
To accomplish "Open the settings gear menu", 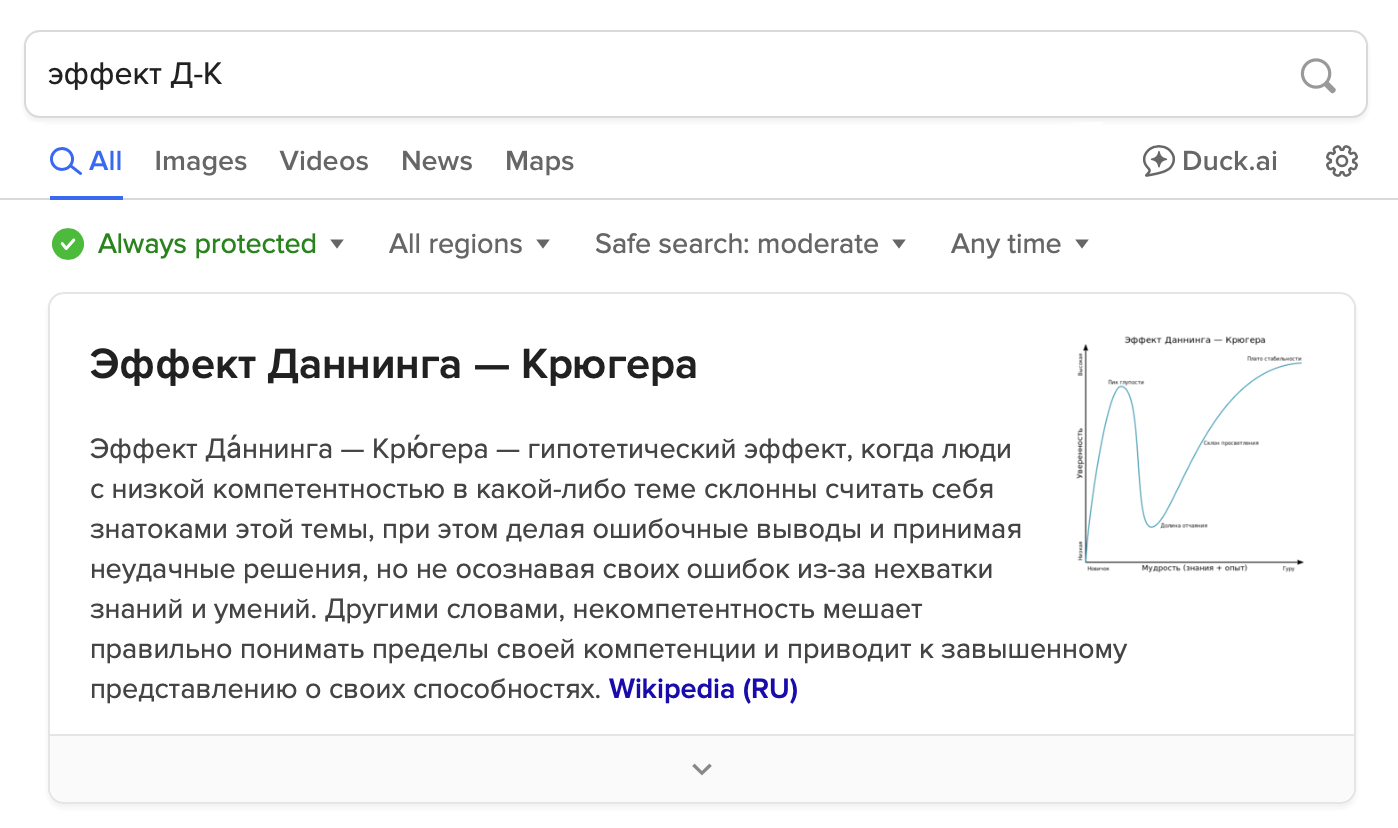I will click(x=1341, y=161).
